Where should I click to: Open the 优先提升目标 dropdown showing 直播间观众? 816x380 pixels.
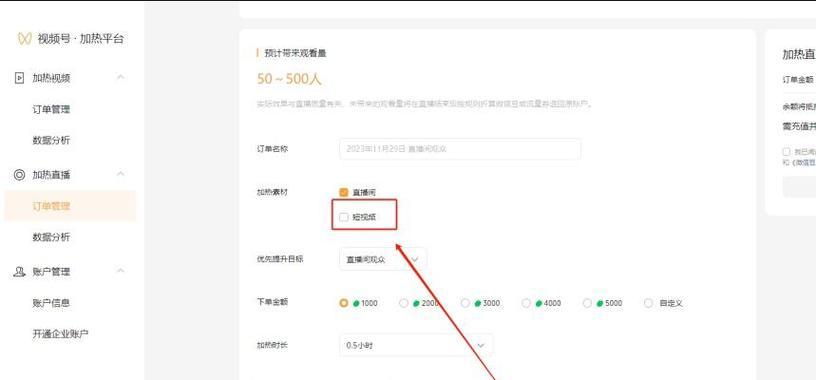point(382,259)
